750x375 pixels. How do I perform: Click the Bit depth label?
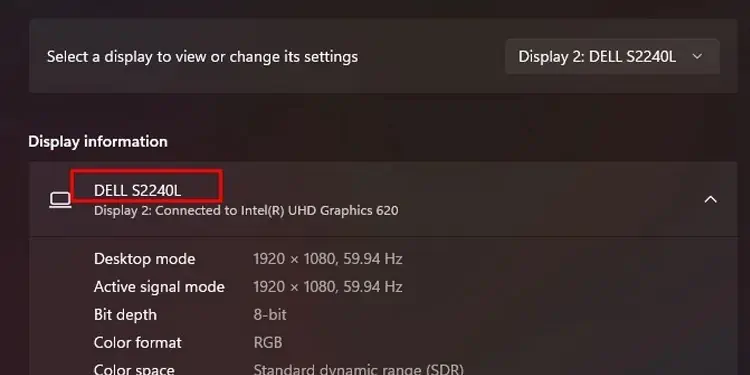click(125, 315)
